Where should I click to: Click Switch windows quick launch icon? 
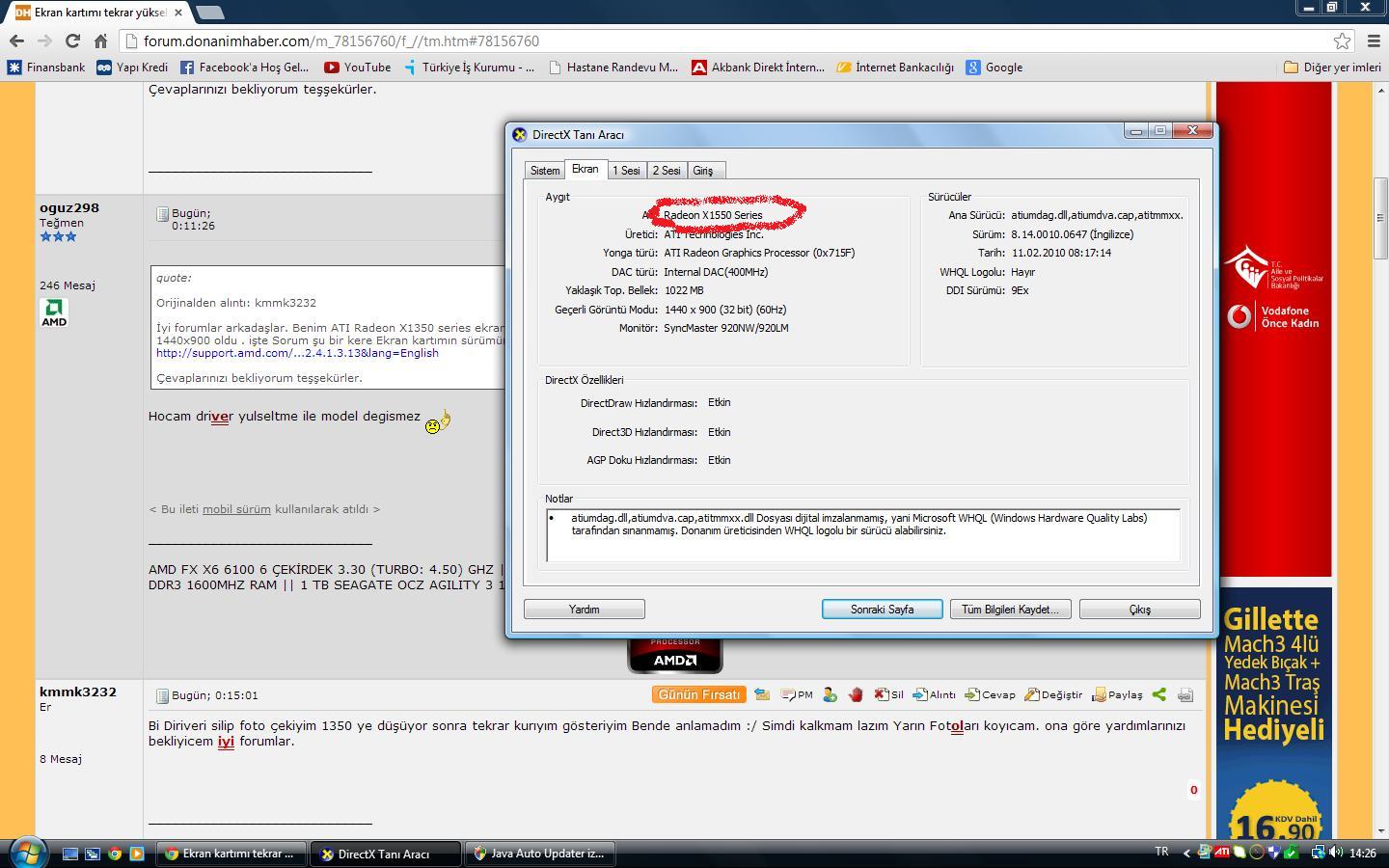click(x=93, y=854)
